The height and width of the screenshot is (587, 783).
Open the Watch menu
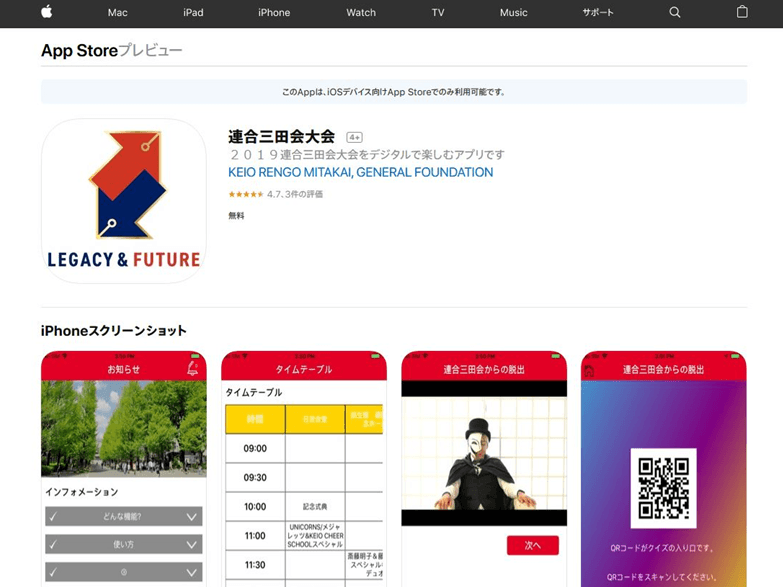click(361, 12)
